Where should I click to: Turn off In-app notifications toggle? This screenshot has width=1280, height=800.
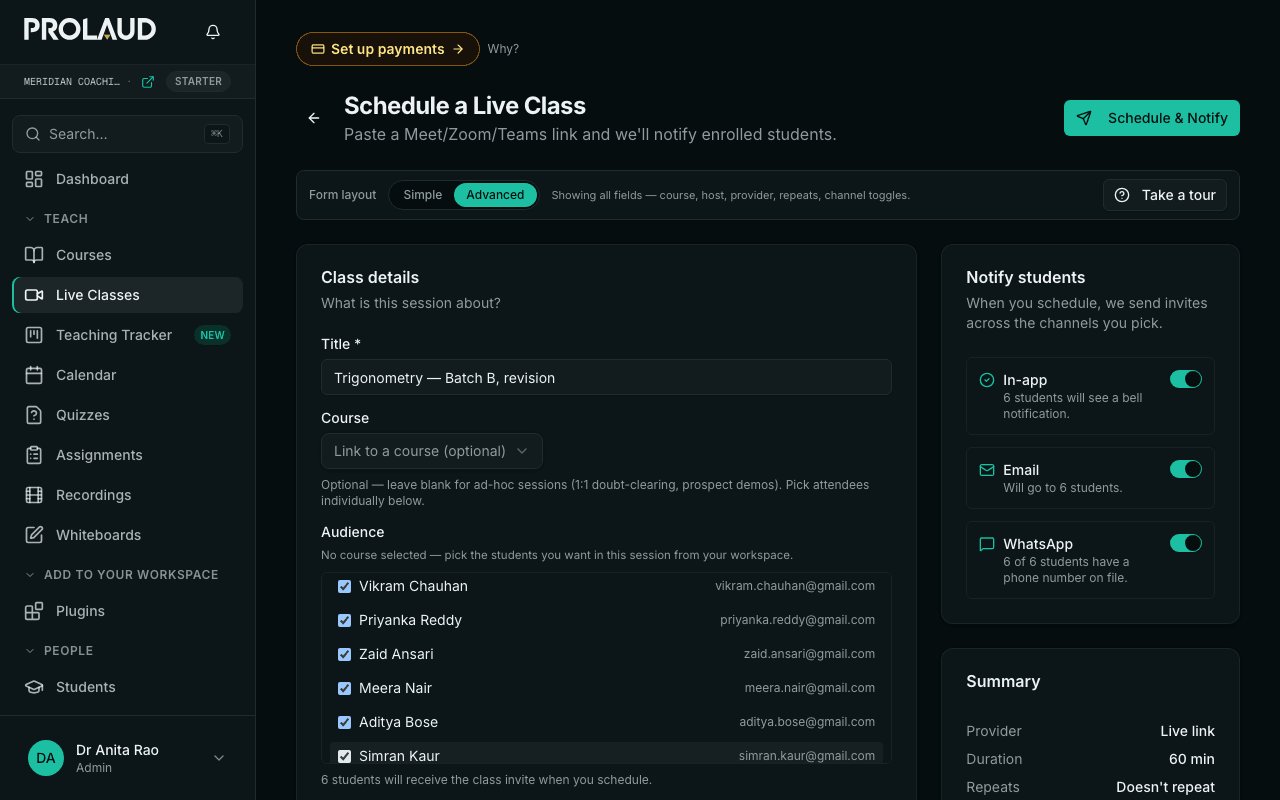(x=1186, y=379)
